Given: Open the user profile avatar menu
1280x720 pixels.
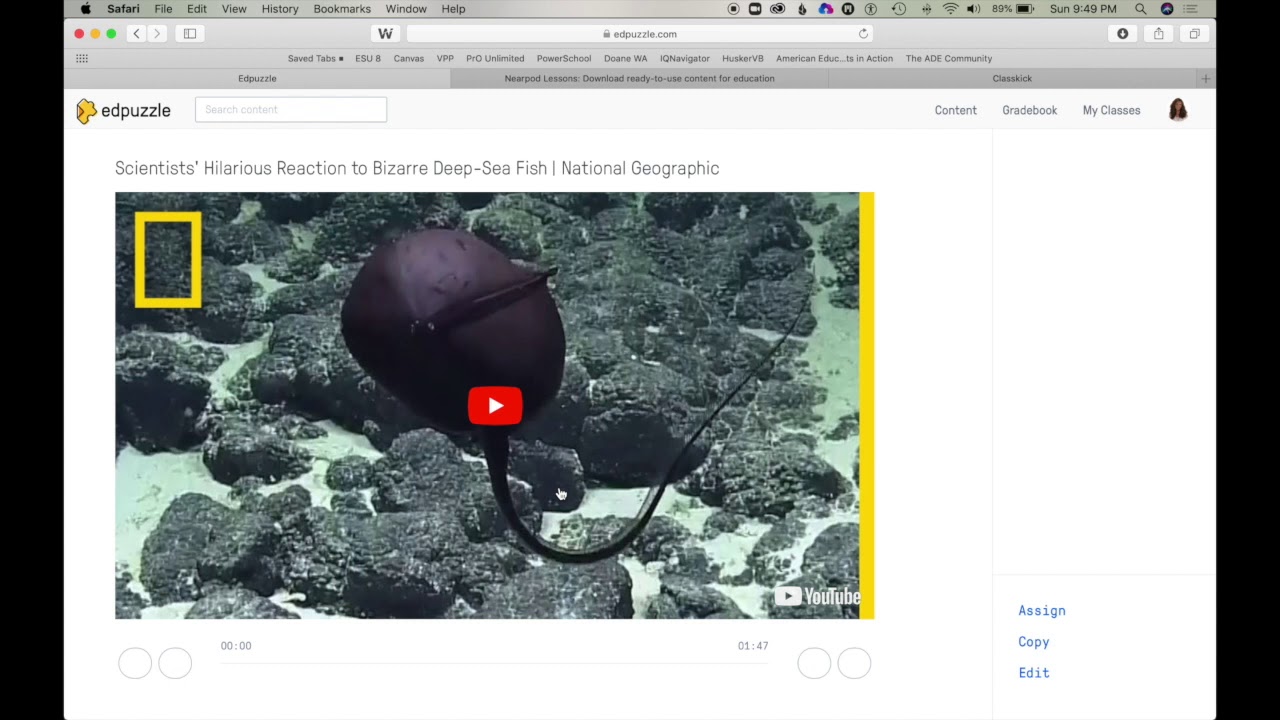Looking at the screenshot, I should (x=1178, y=110).
